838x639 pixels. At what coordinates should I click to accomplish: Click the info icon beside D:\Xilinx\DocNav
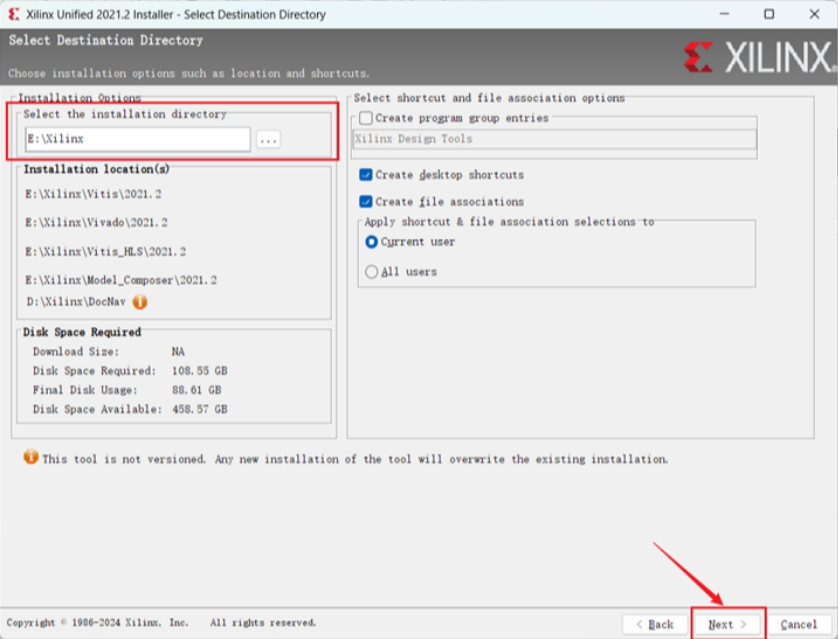(140, 302)
